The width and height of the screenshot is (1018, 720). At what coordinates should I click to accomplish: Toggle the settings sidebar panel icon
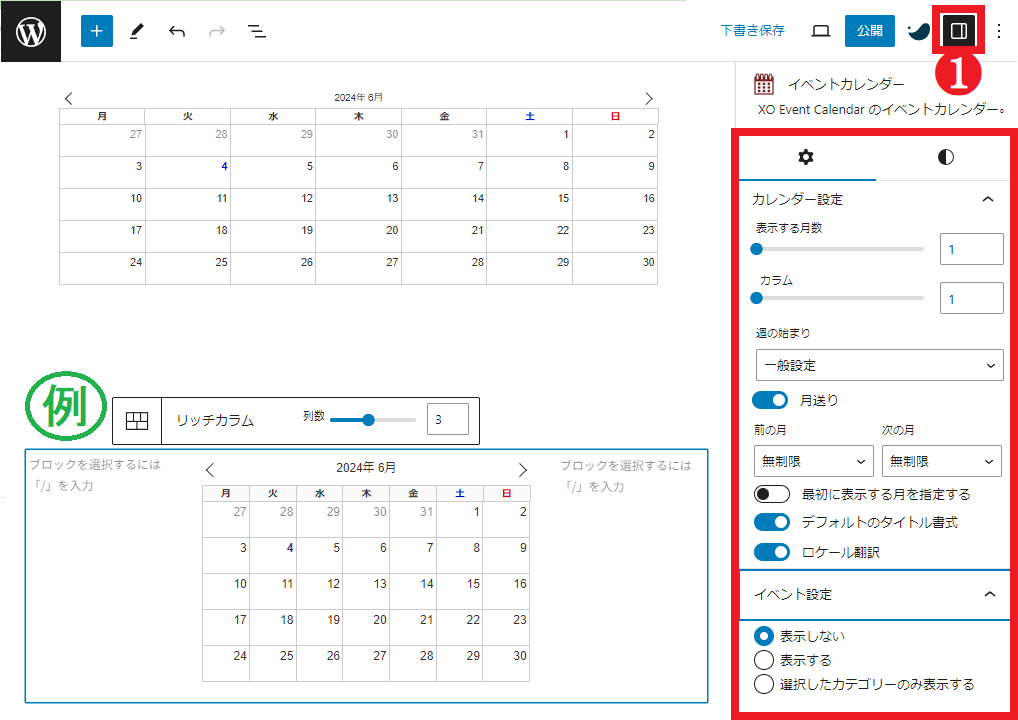click(x=958, y=31)
